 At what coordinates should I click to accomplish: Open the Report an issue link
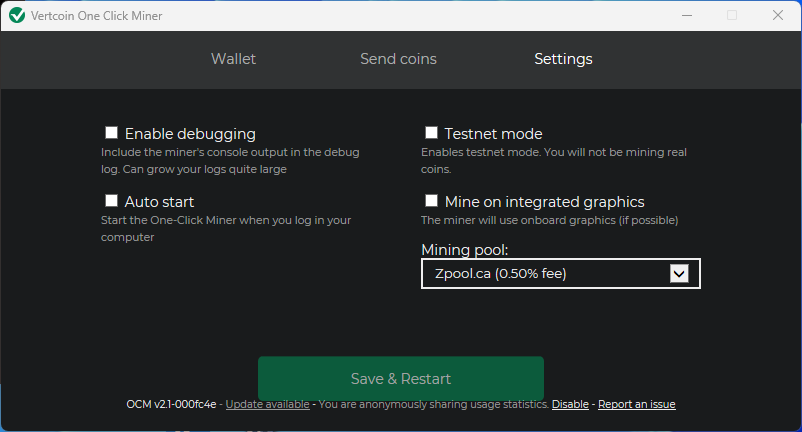[x=637, y=404]
